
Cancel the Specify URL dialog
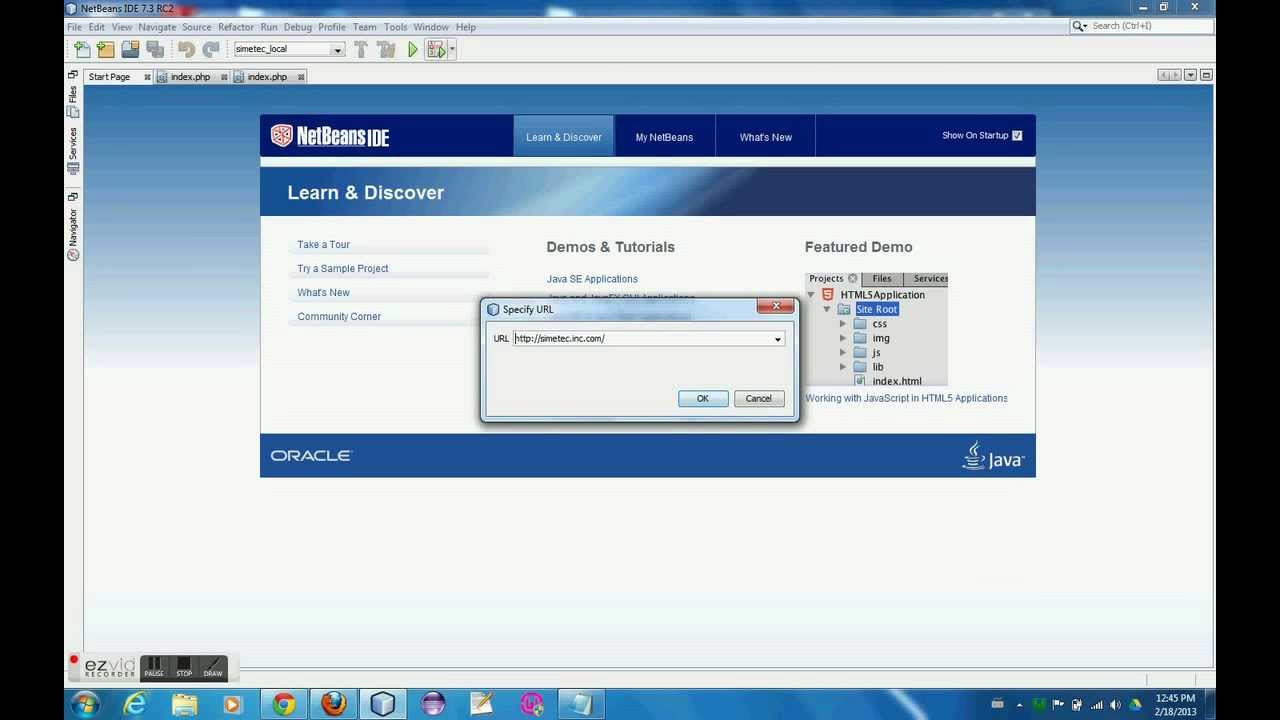tap(759, 399)
